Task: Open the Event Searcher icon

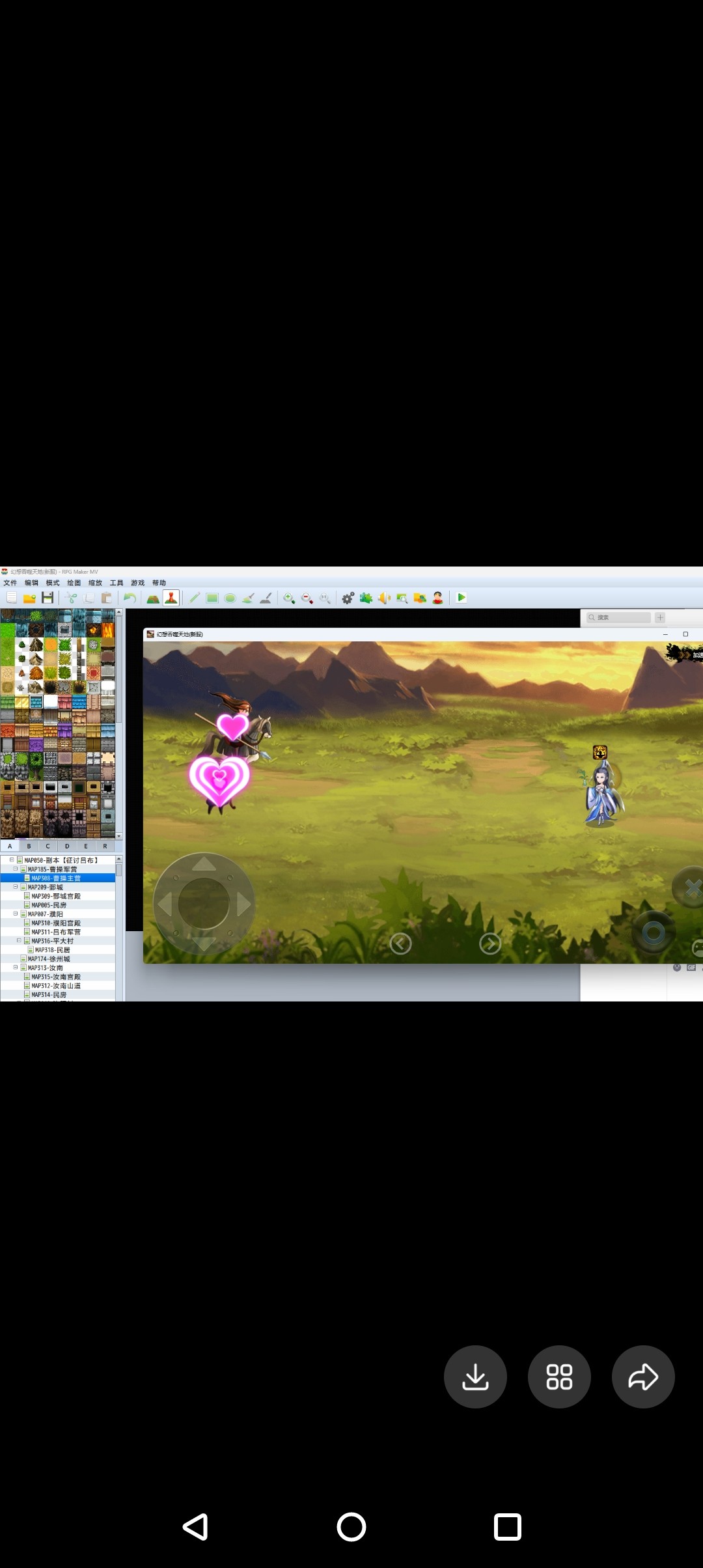Action: click(x=402, y=598)
